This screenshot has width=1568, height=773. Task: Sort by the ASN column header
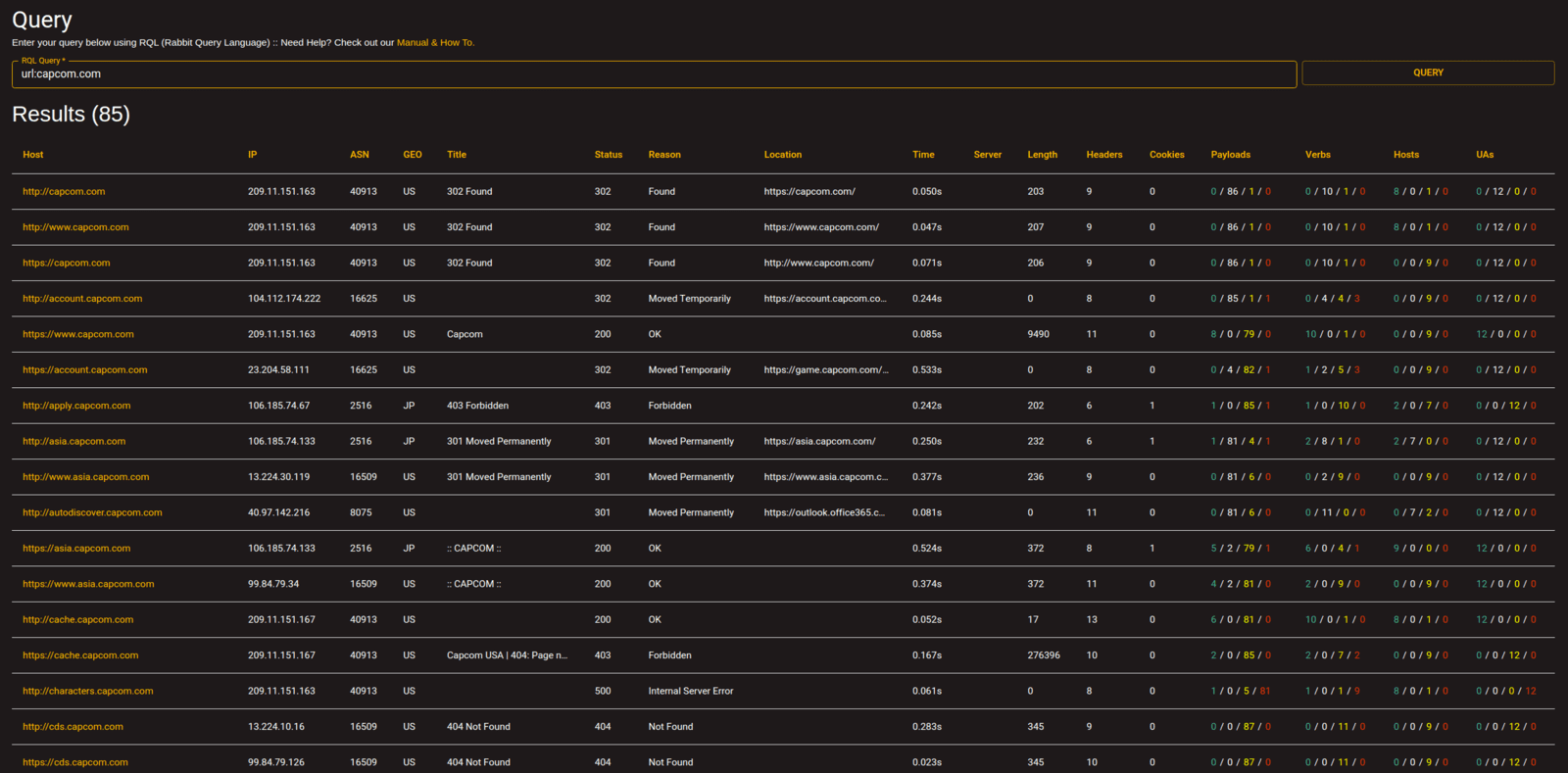coord(360,155)
